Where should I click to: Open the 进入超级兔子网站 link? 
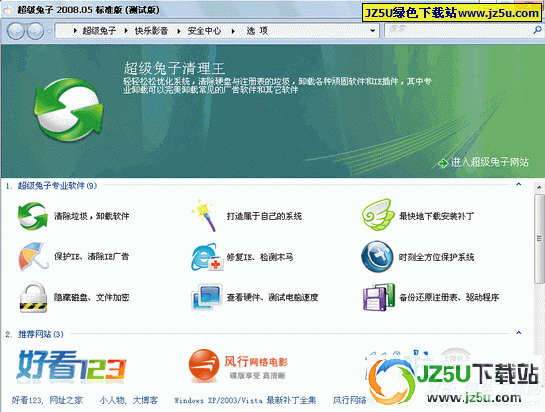tap(489, 162)
